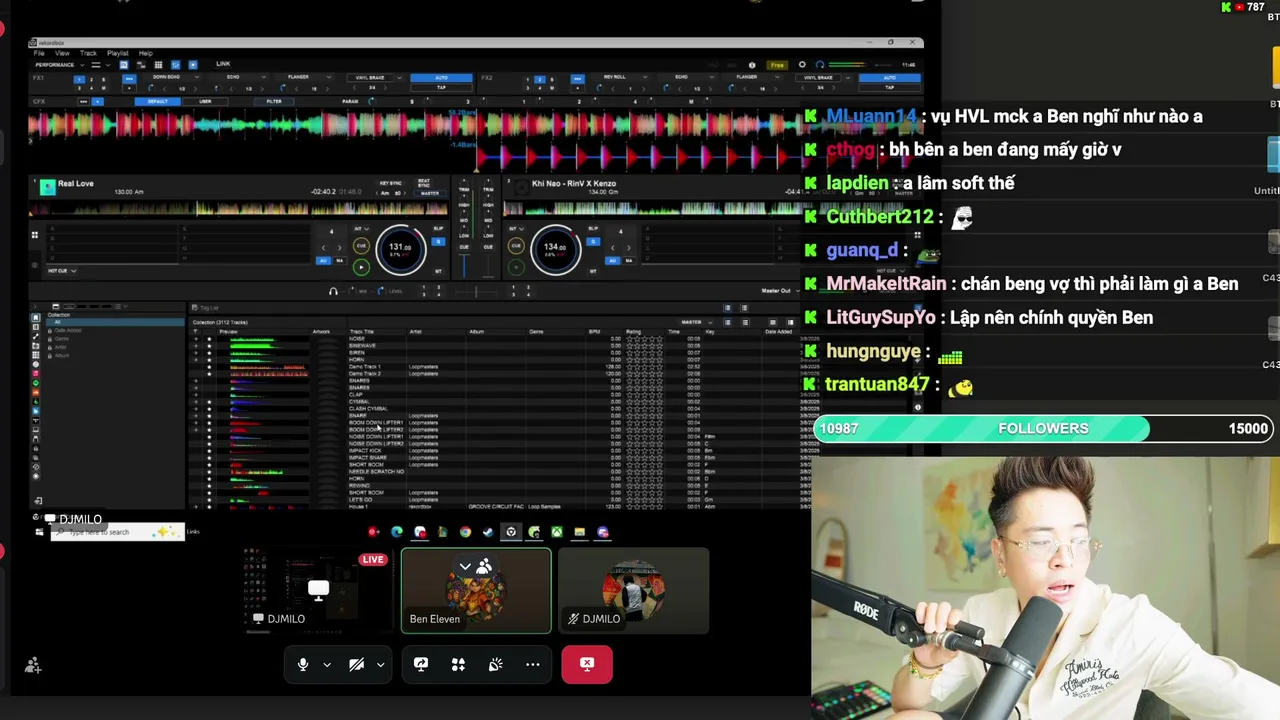Image resolution: width=1280 pixels, height=720 pixels.
Task: Open the Playlist menu in rekordbox
Action: pos(117,53)
